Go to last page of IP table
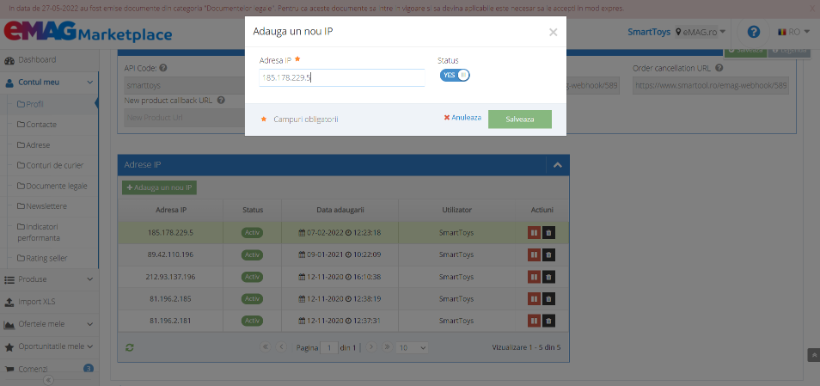The image size is (820, 386). click(x=387, y=347)
